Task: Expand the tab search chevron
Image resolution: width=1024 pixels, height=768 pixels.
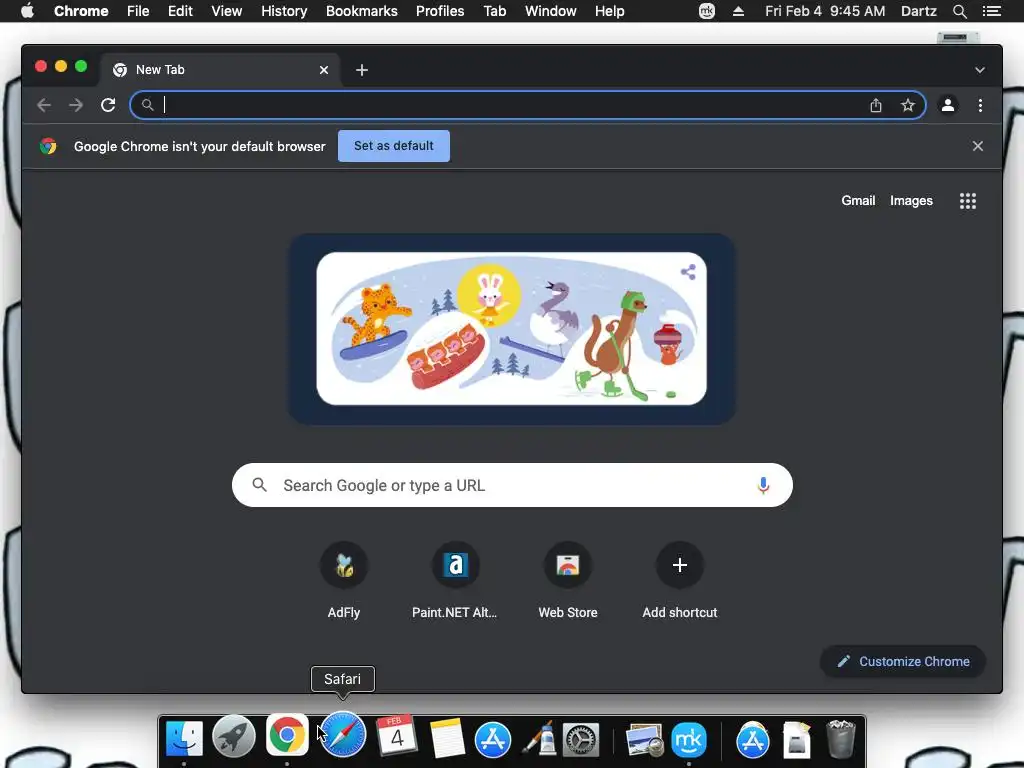Action: click(x=980, y=70)
